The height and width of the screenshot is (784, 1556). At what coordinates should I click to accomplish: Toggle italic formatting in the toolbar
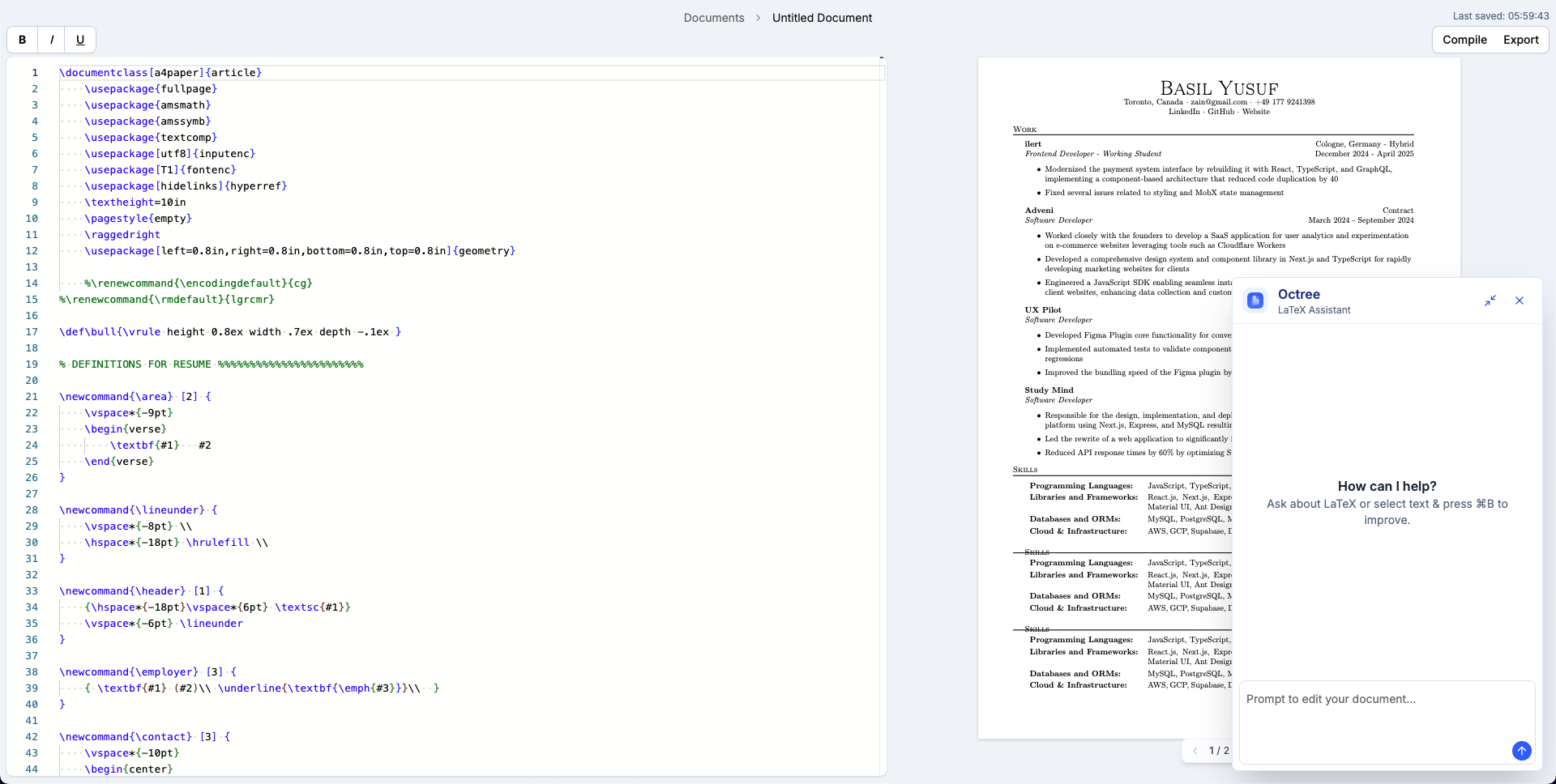point(52,40)
